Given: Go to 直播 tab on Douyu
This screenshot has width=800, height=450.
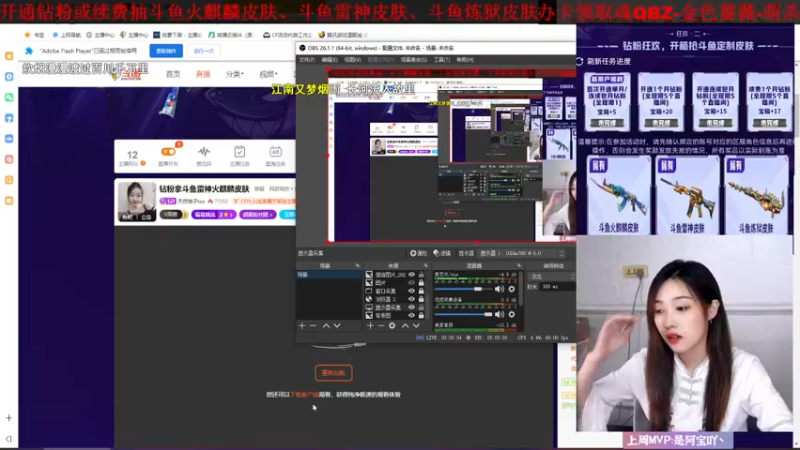Looking at the screenshot, I should [x=203, y=74].
